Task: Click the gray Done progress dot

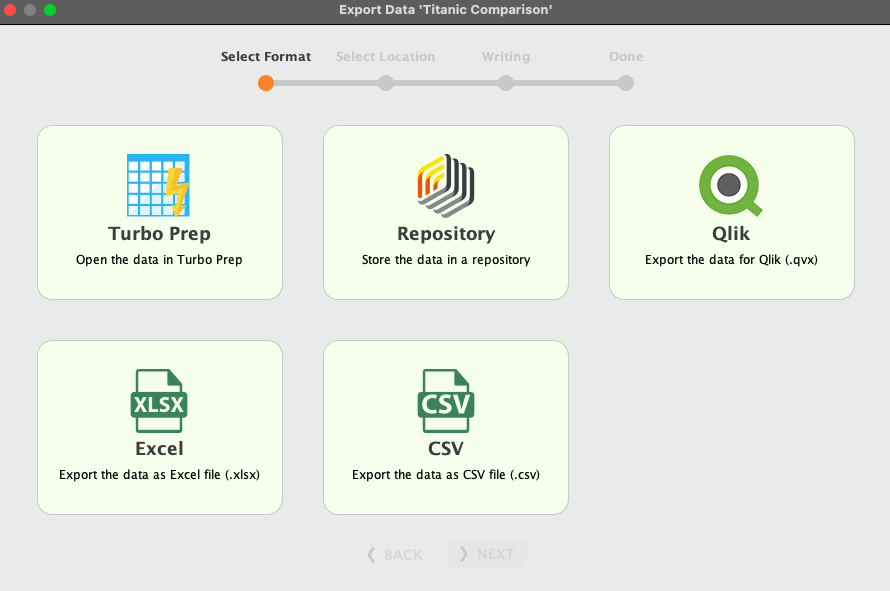Action: [626, 83]
